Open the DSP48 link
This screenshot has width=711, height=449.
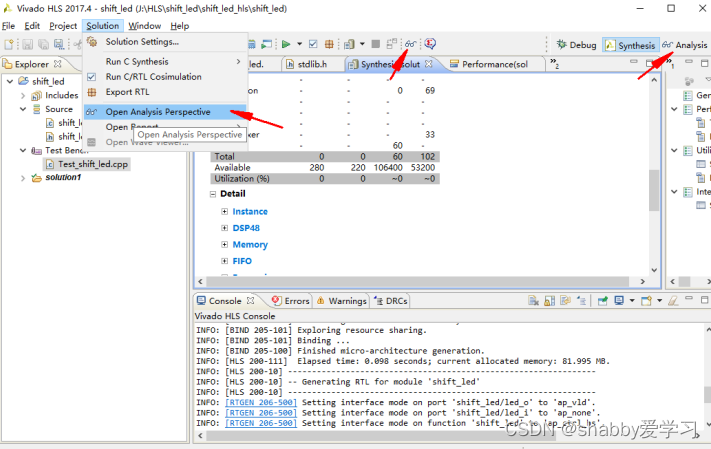click(246, 228)
